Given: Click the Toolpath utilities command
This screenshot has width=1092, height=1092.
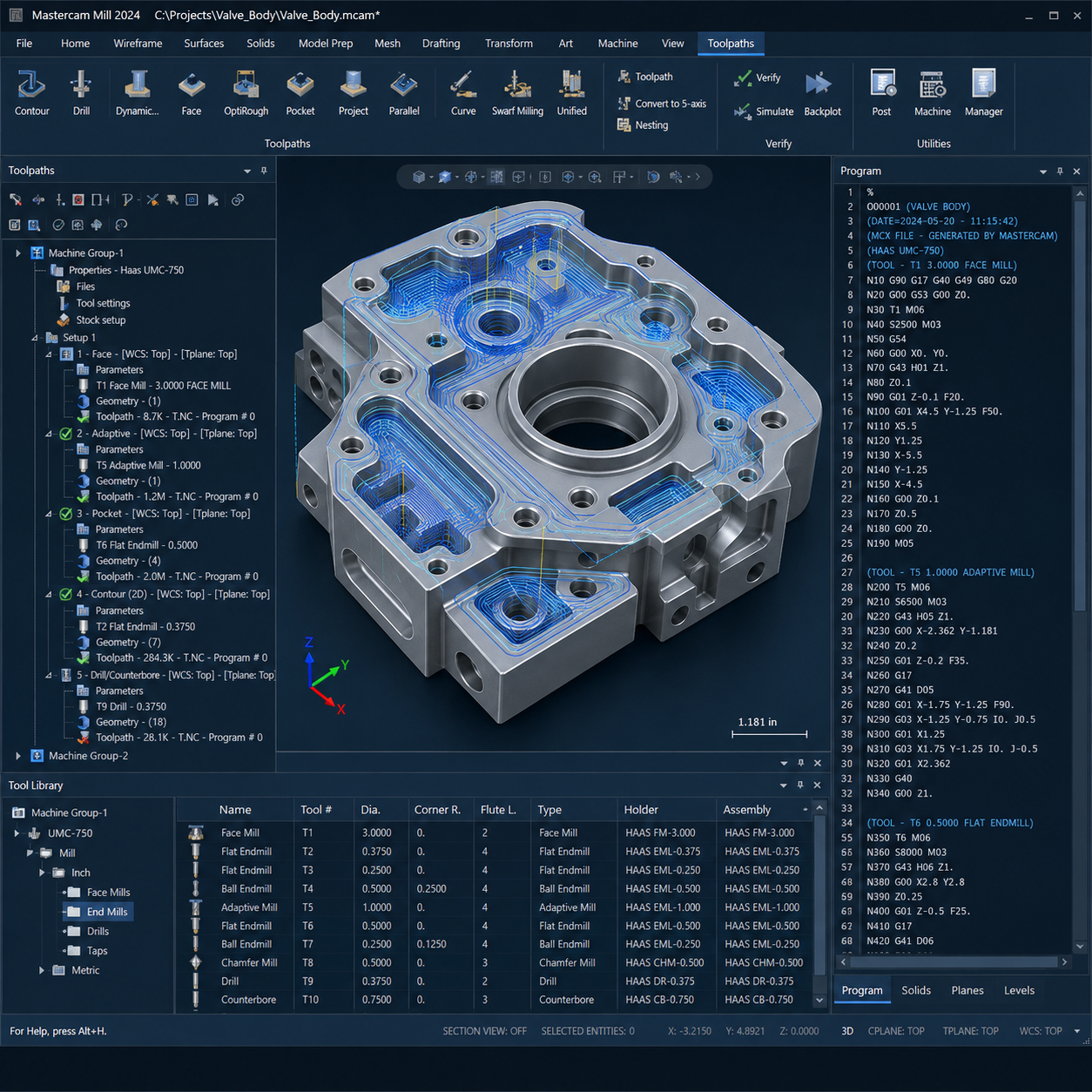Looking at the screenshot, I should pyautogui.click(x=645, y=77).
